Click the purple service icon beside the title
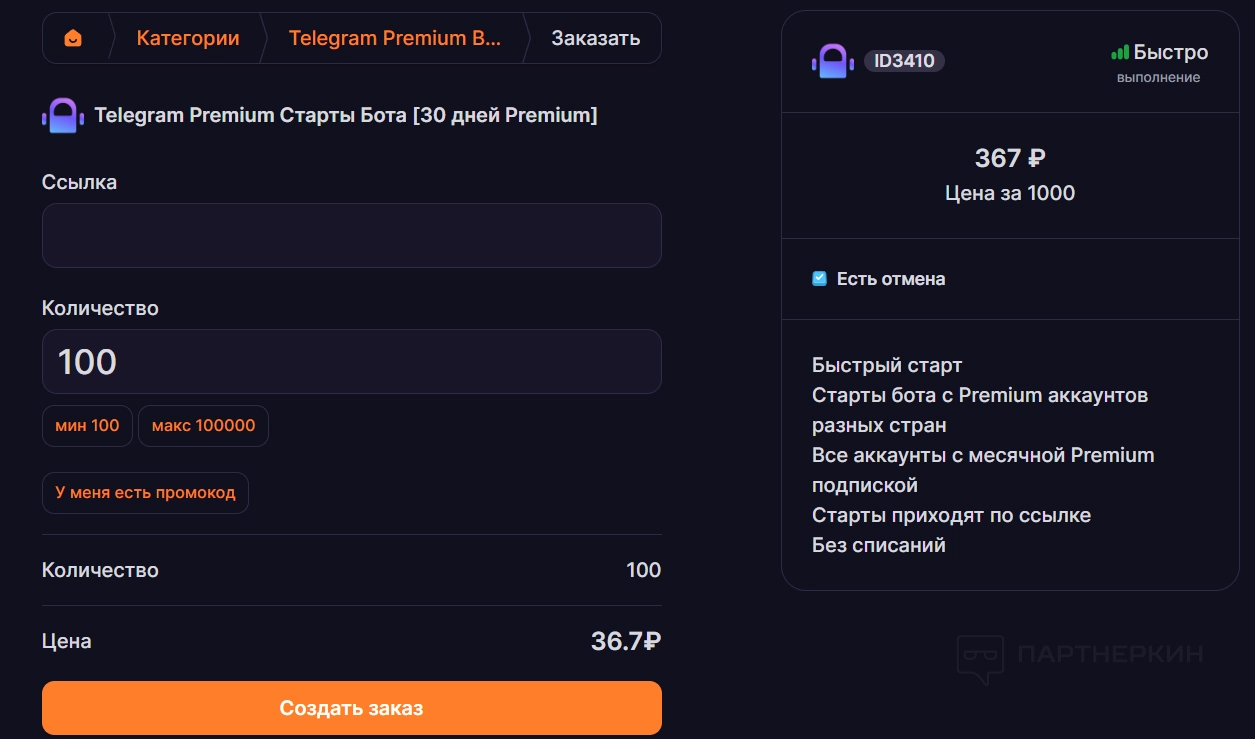1255x739 pixels. click(61, 116)
